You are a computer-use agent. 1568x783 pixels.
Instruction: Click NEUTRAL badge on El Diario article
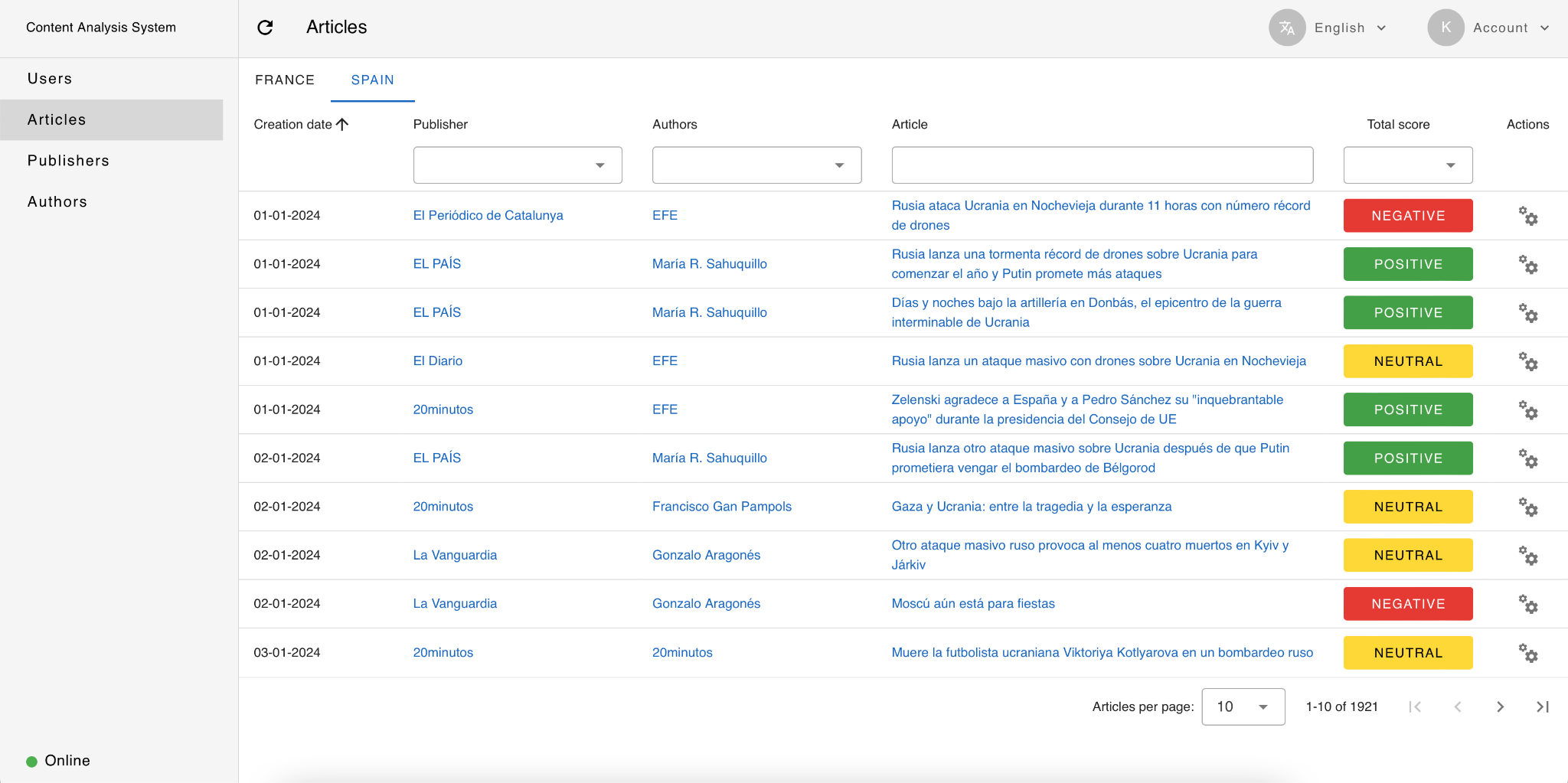coord(1408,361)
